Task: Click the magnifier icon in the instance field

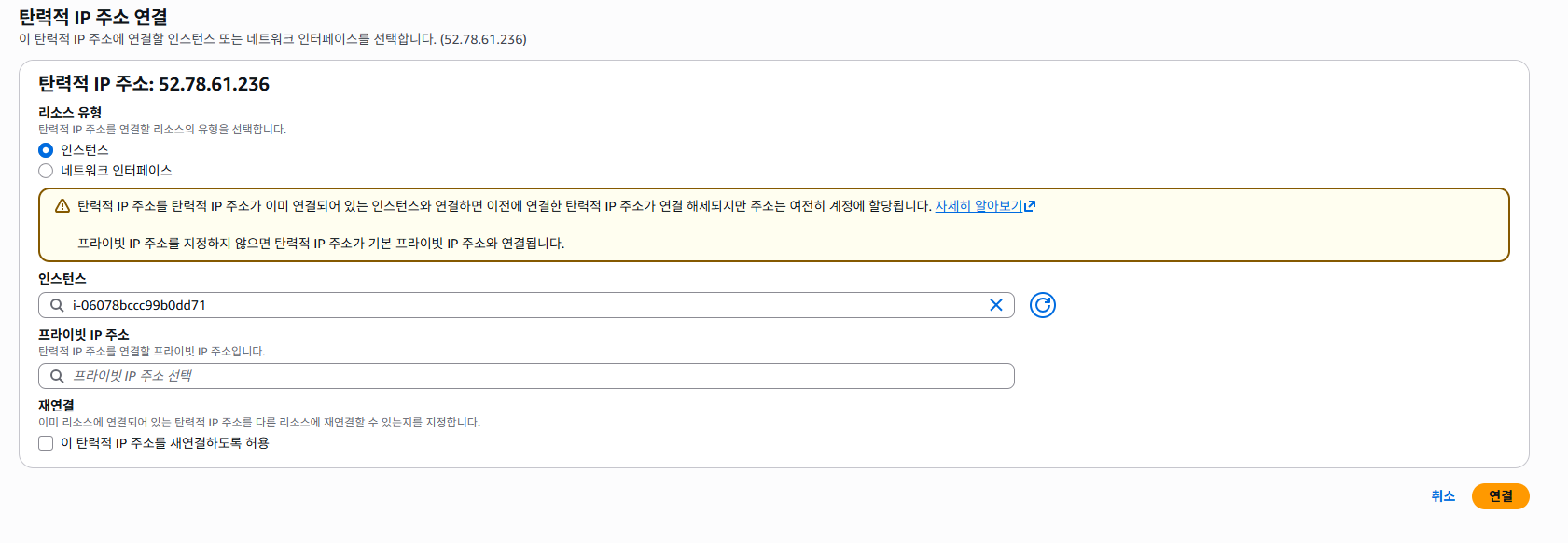Action: [57, 305]
